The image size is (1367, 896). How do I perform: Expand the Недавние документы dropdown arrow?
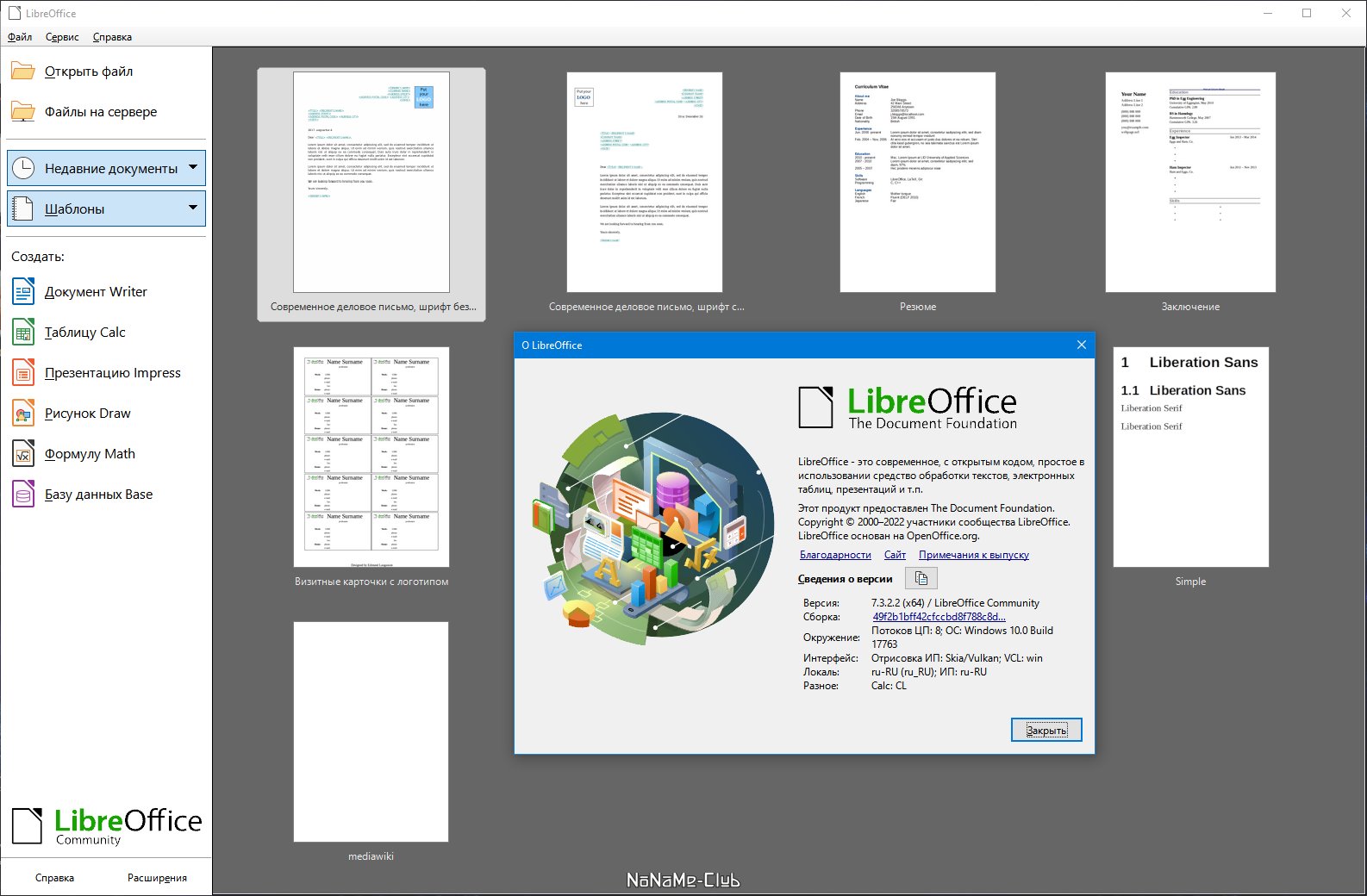click(x=193, y=167)
